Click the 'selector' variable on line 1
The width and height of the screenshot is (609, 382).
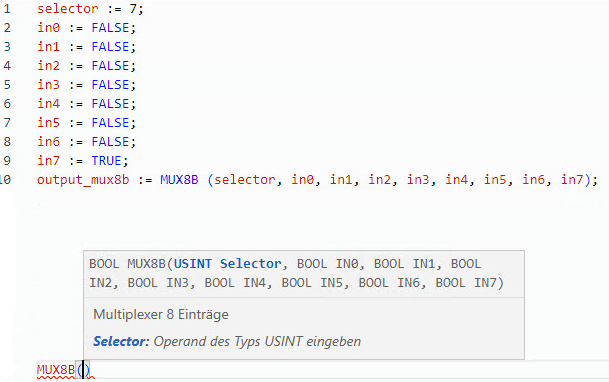68,9
